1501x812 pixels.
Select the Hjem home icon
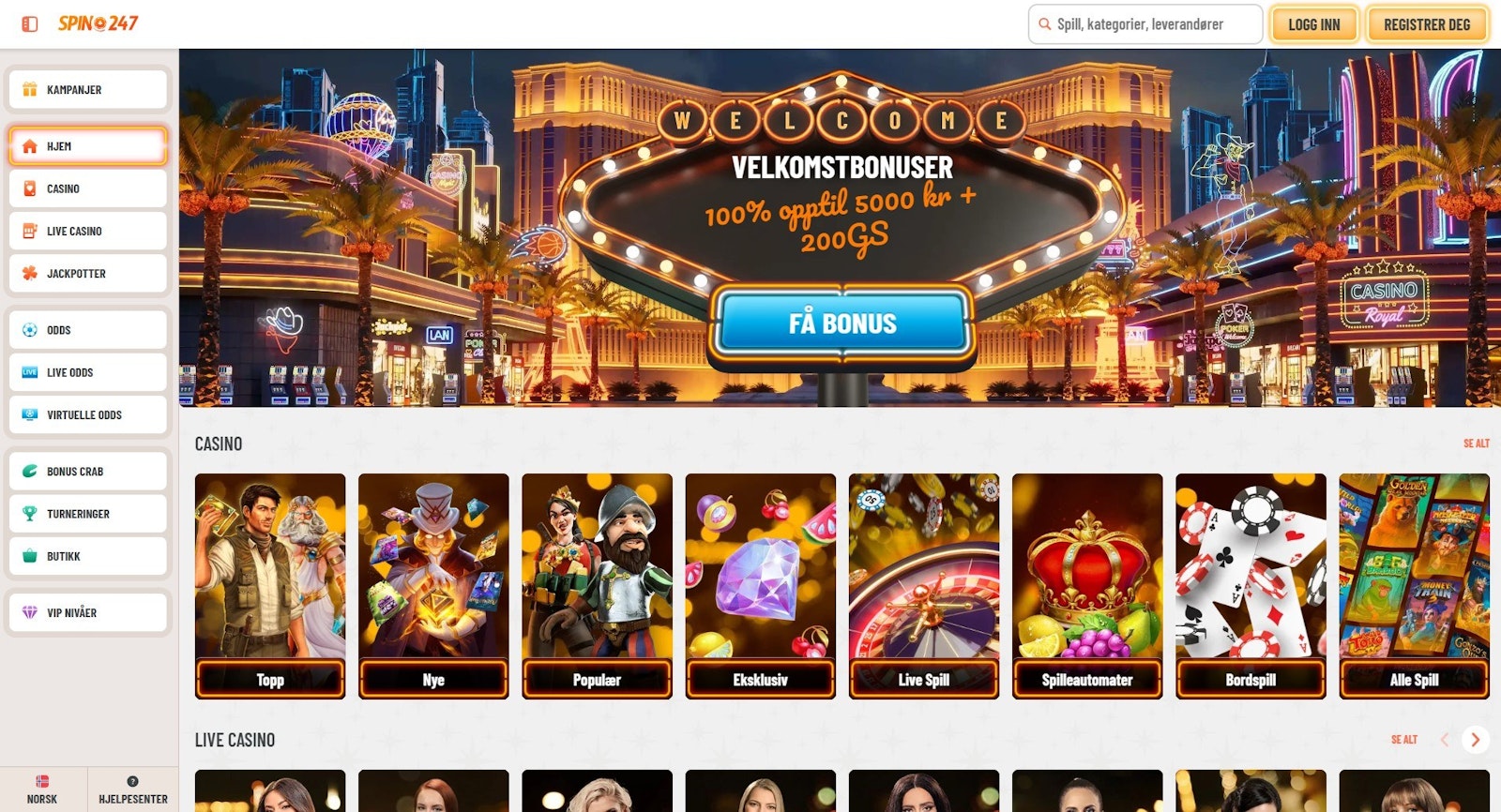(x=30, y=146)
